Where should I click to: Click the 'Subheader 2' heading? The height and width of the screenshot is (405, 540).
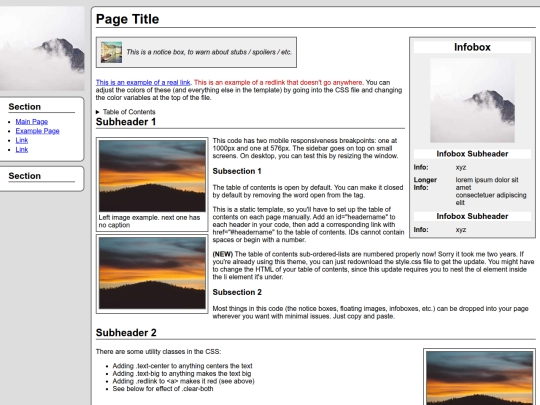click(126, 333)
